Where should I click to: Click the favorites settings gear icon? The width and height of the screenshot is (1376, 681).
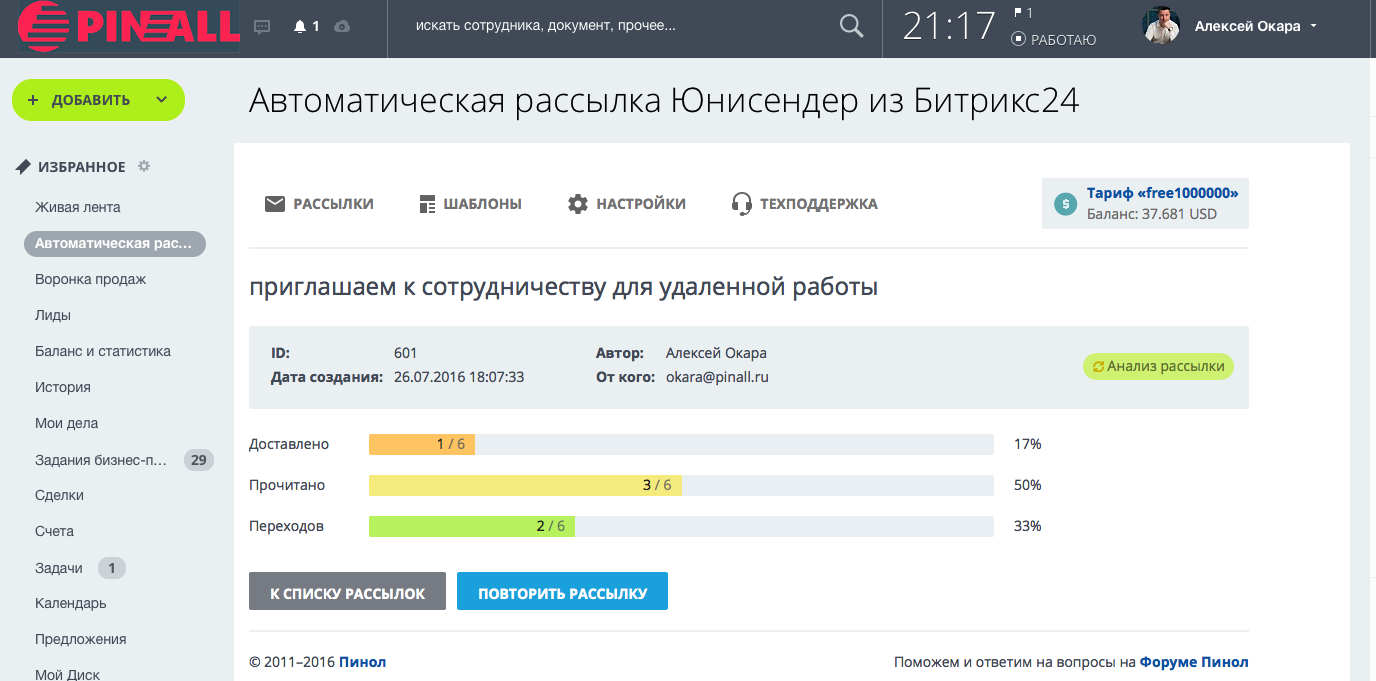click(x=144, y=166)
